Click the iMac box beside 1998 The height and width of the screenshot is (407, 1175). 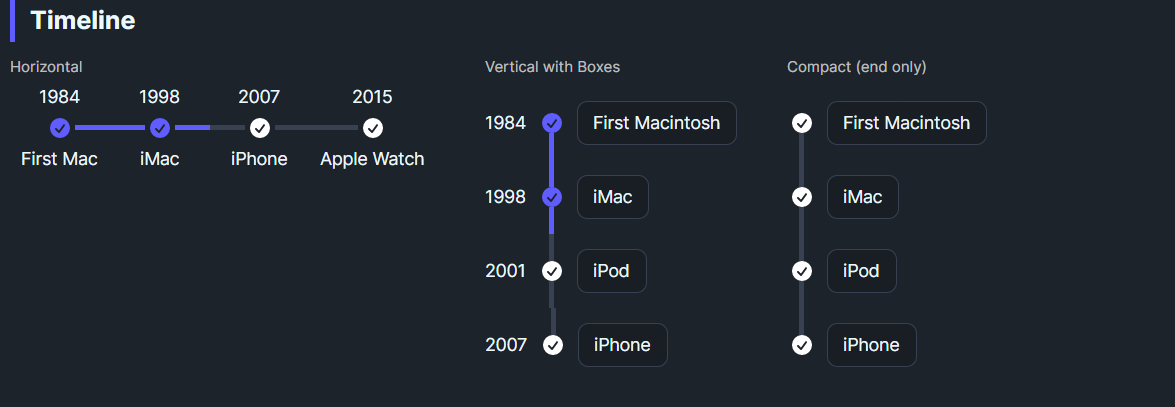pyautogui.click(x=612, y=197)
